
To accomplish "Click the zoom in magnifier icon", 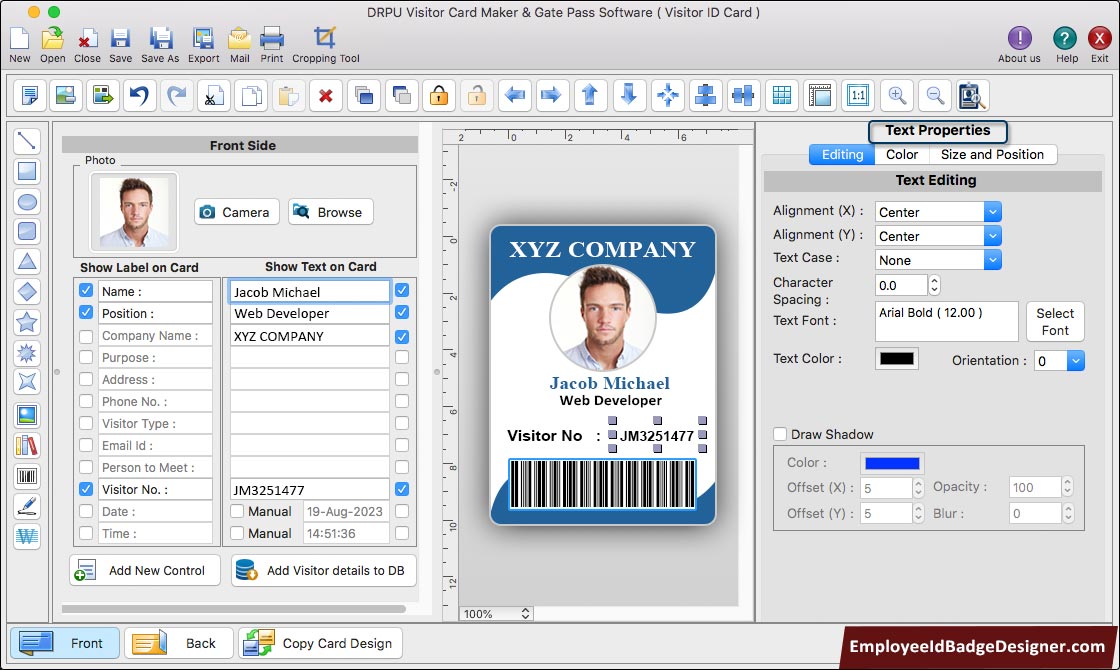I will (897, 95).
